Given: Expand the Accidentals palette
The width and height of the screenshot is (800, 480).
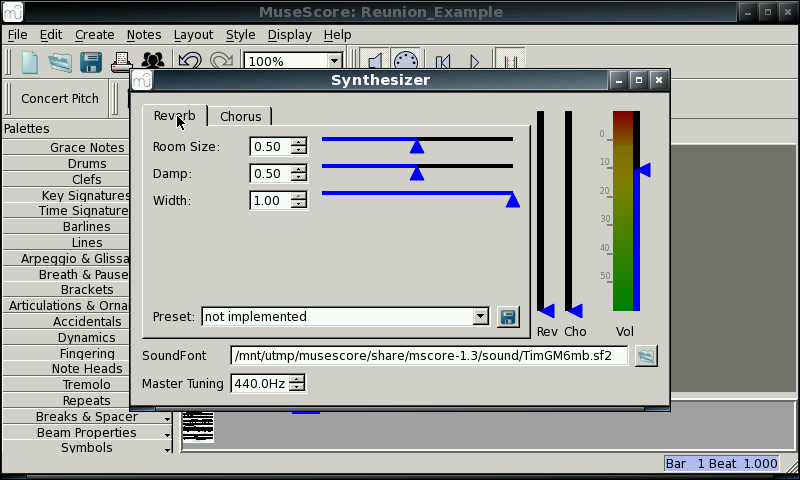Looking at the screenshot, I should (x=66, y=322).
